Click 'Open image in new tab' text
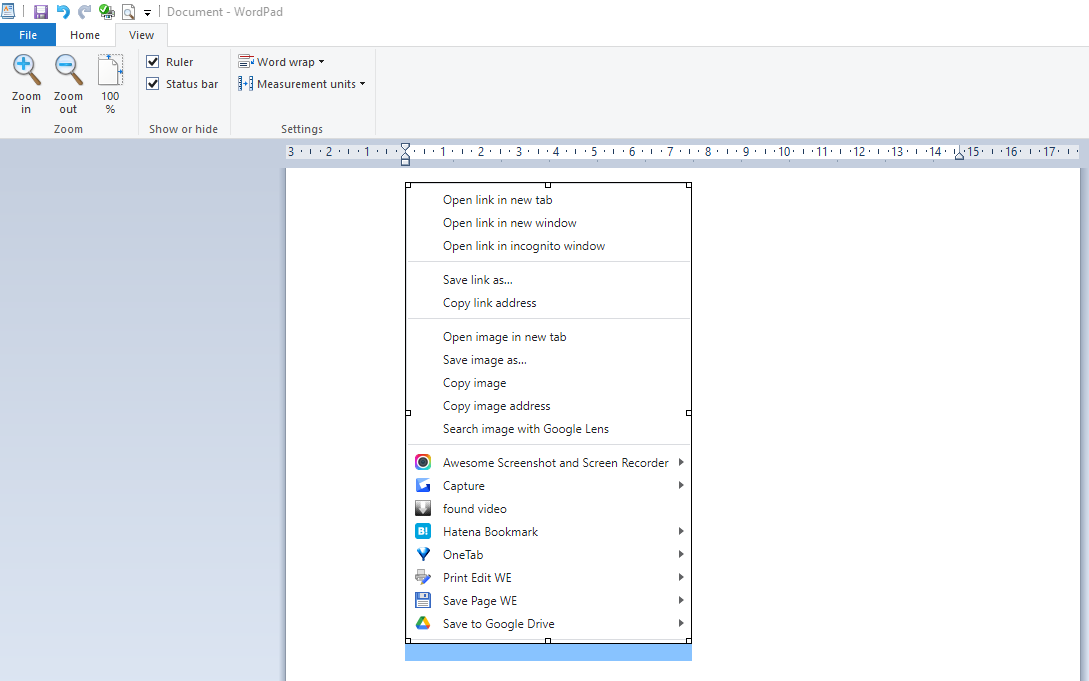Viewport: 1089px width, 681px height. (x=504, y=337)
